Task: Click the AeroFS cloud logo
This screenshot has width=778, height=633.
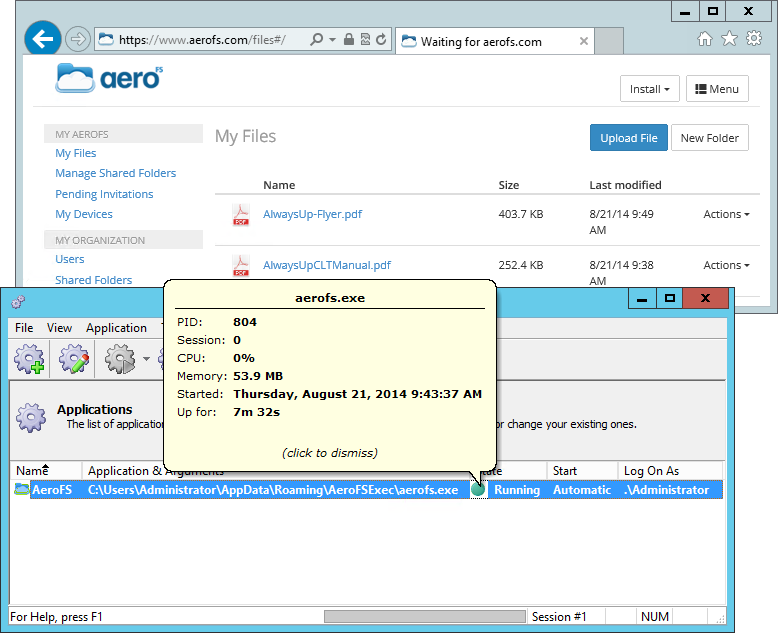Action: [x=109, y=78]
